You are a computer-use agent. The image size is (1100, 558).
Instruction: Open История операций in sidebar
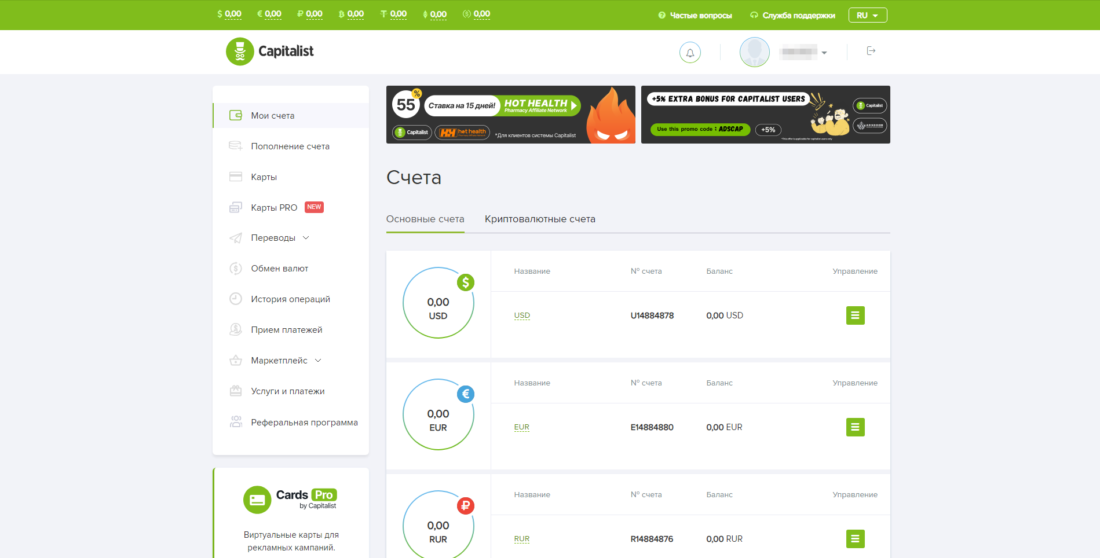290,299
